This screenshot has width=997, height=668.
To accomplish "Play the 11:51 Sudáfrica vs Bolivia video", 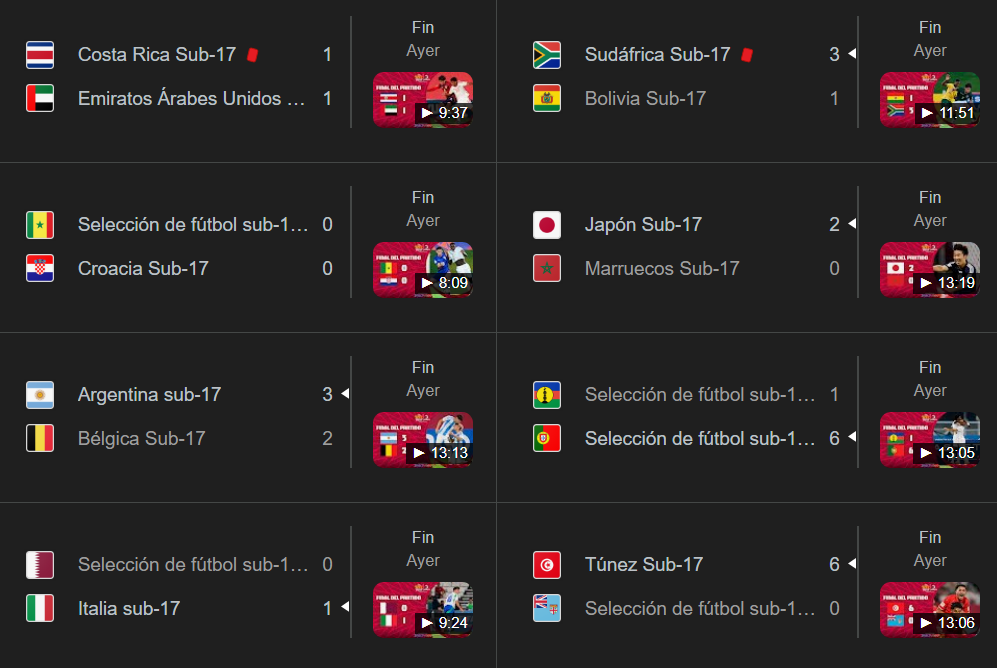I will (930, 98).
